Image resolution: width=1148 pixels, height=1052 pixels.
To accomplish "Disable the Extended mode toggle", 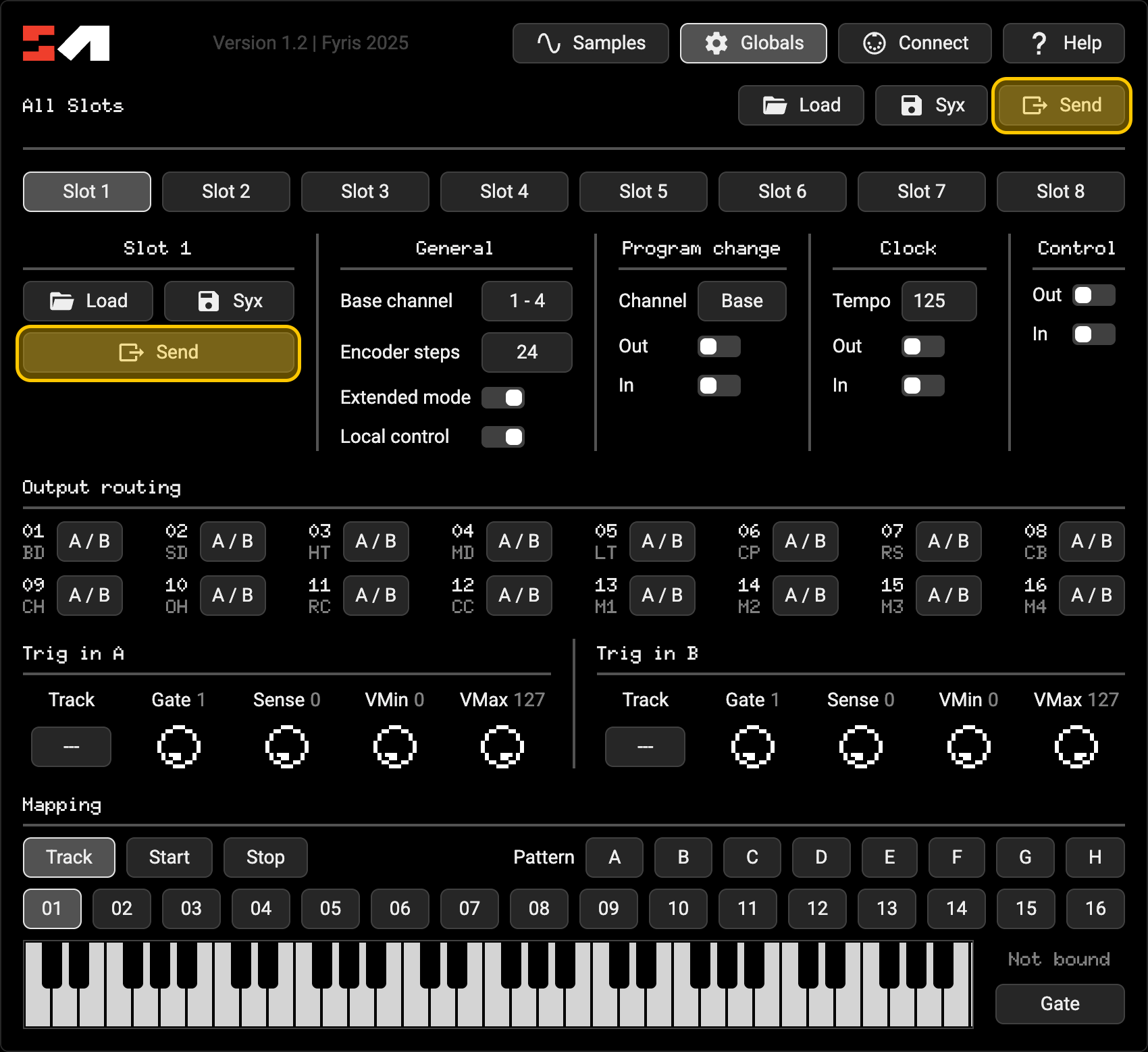I will tap(503, 398).
